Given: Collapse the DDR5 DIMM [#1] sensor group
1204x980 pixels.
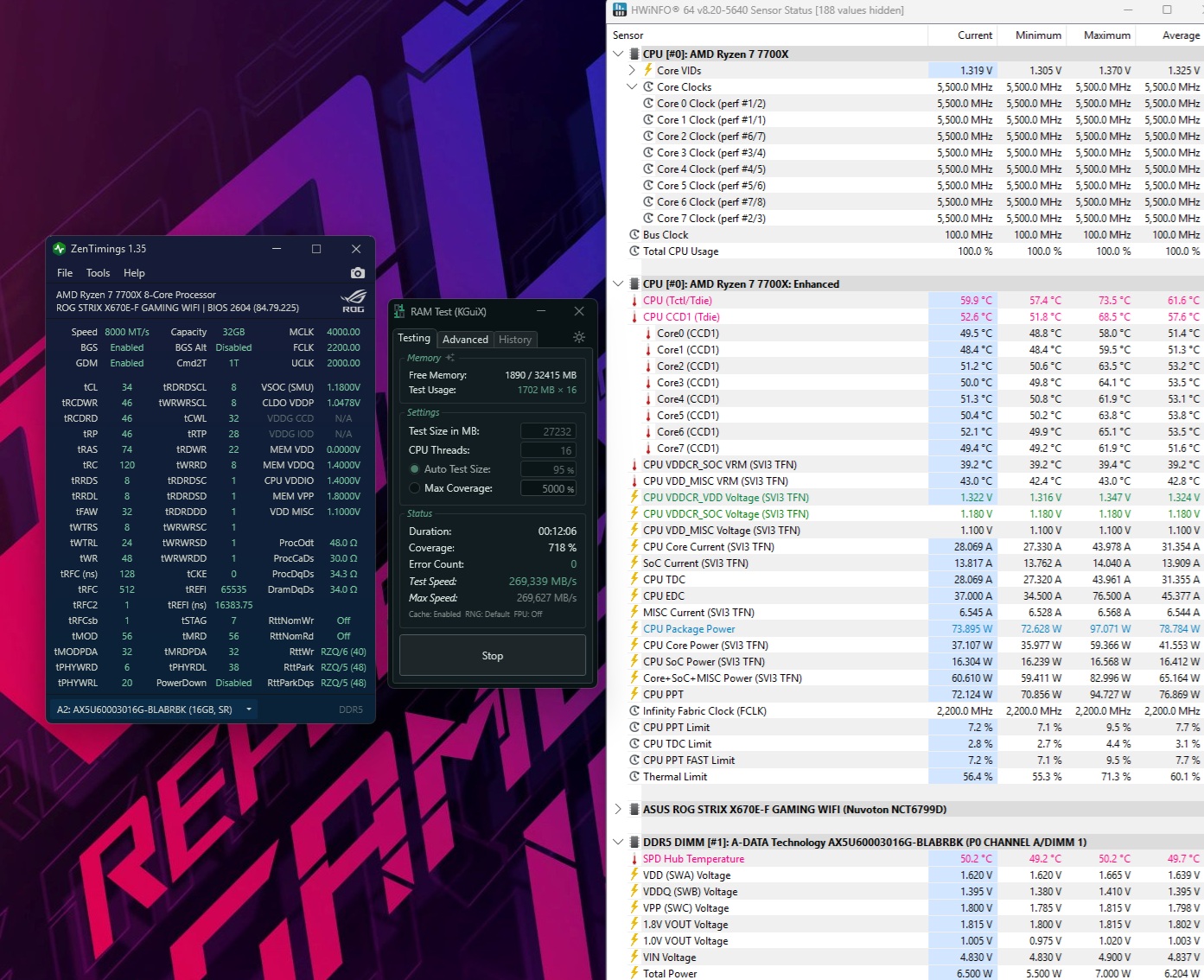Looking at the screenshot, I should [618, 843].
